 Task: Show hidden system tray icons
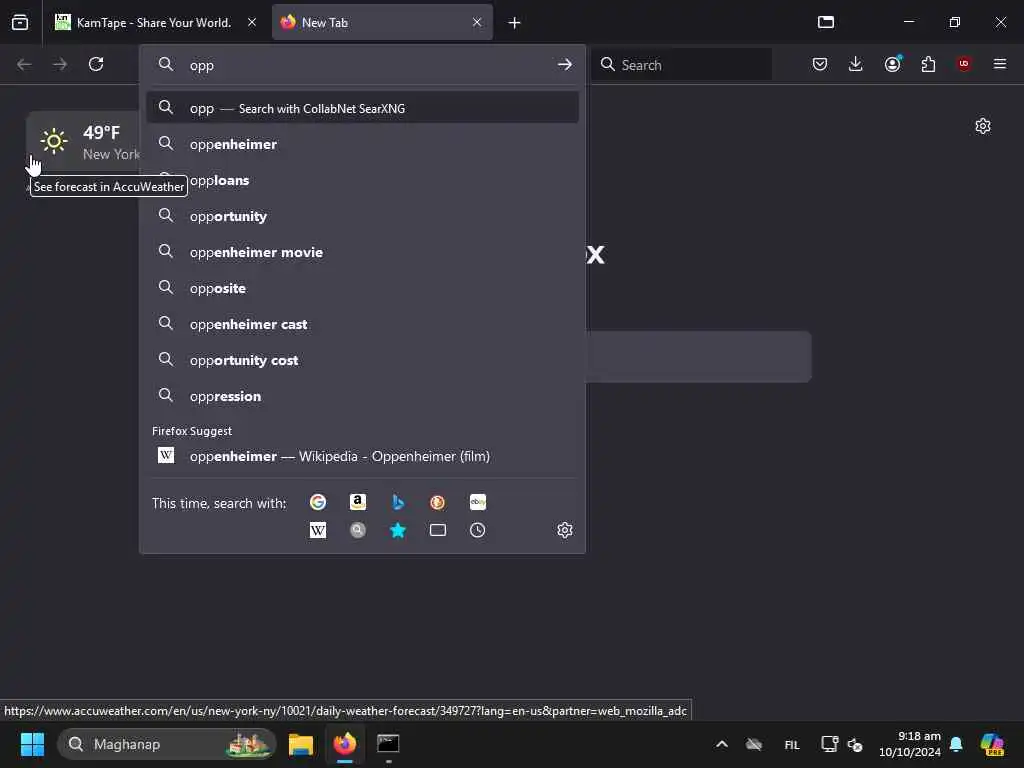click(722, 744)
